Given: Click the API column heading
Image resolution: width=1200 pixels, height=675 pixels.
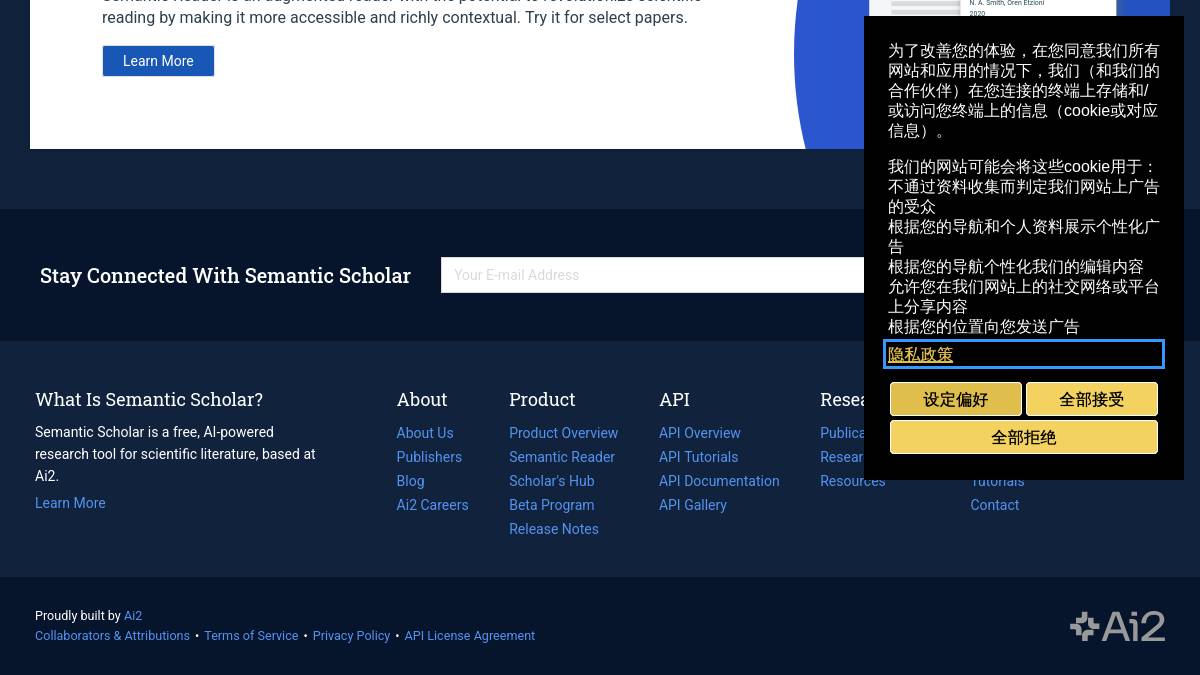Looking at the screenshot, I should click(674, 399).
